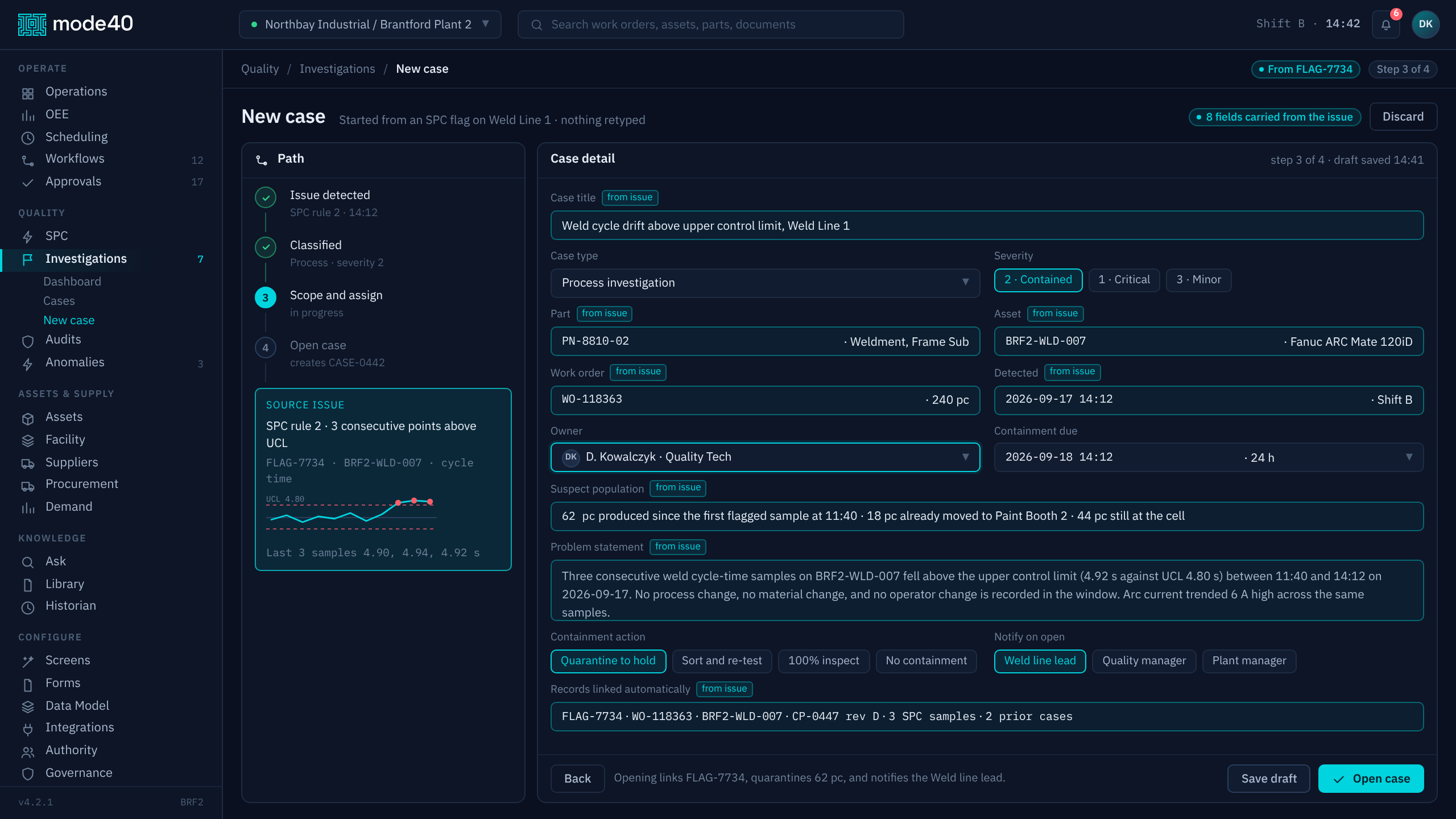Open Authority via its people icon

tap(28, 751)
